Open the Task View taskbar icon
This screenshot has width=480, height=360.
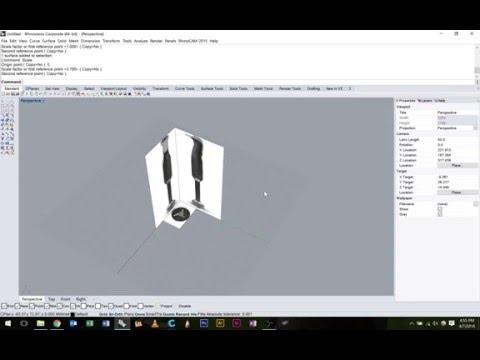[24, 323]
